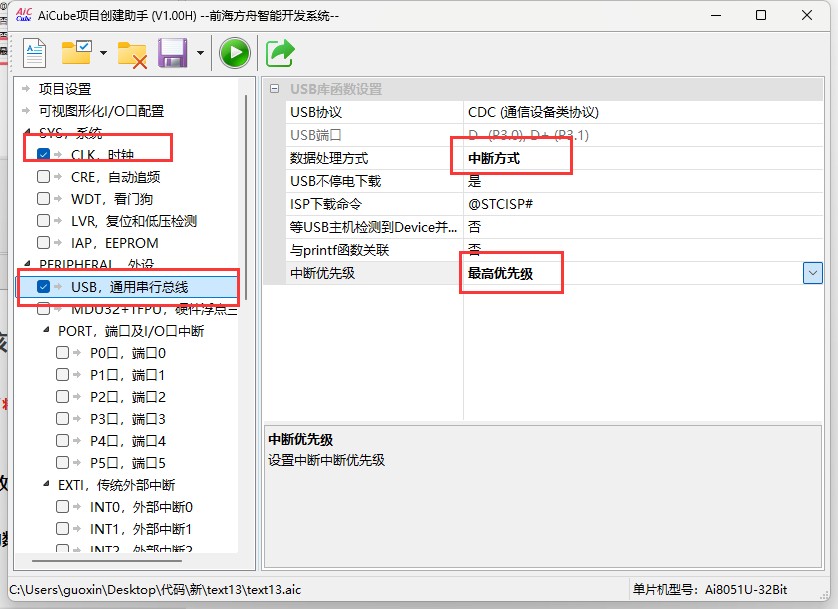Minimize the AiCube window

click(716, 15)
